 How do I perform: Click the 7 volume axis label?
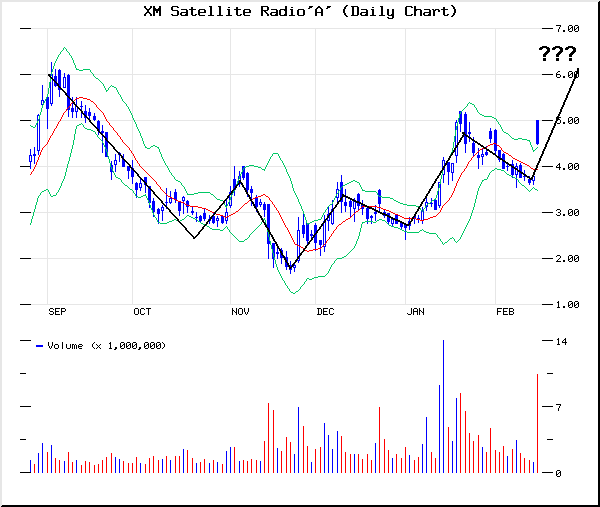(559, 408)
